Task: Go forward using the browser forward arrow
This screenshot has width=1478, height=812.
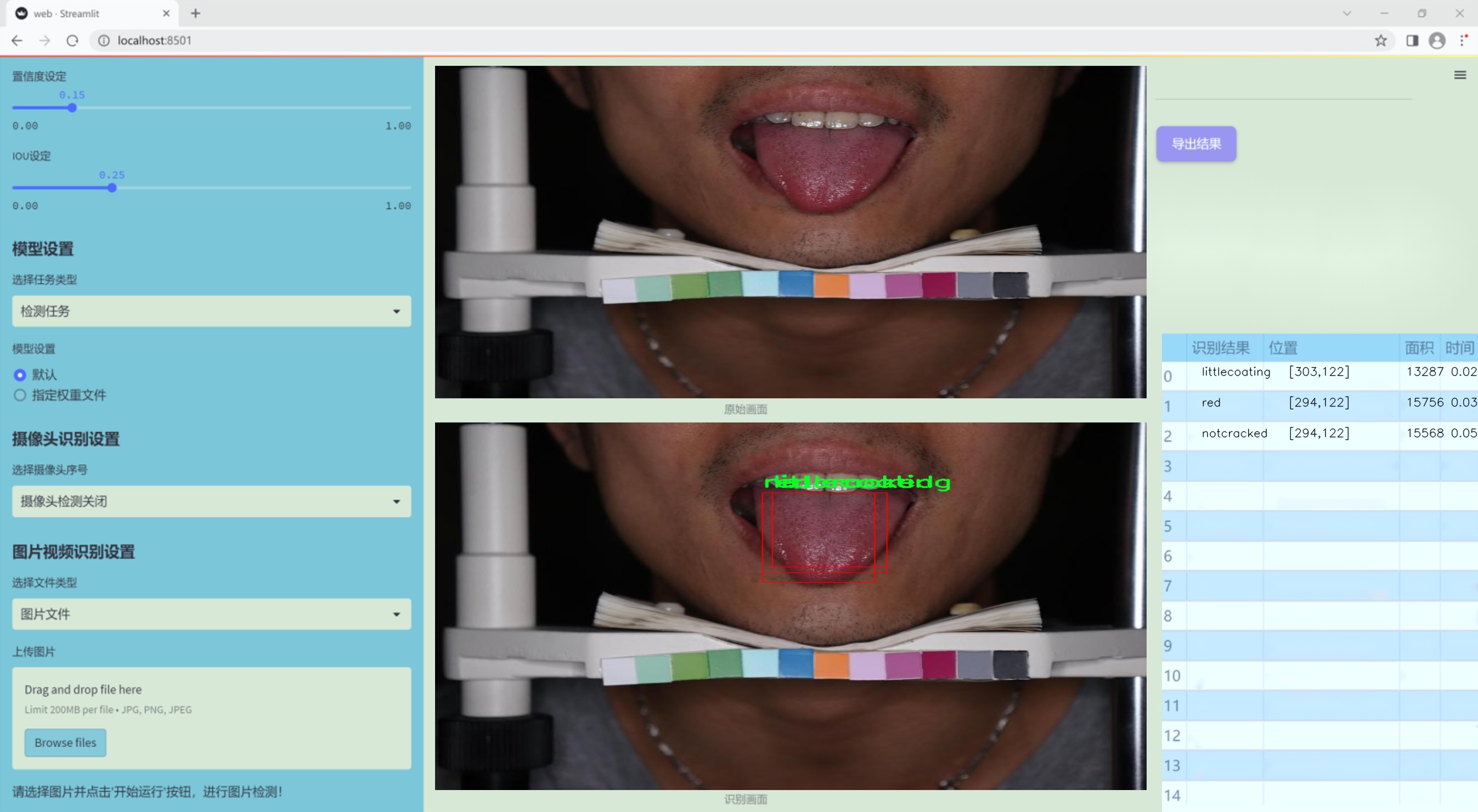Action: 45,41
